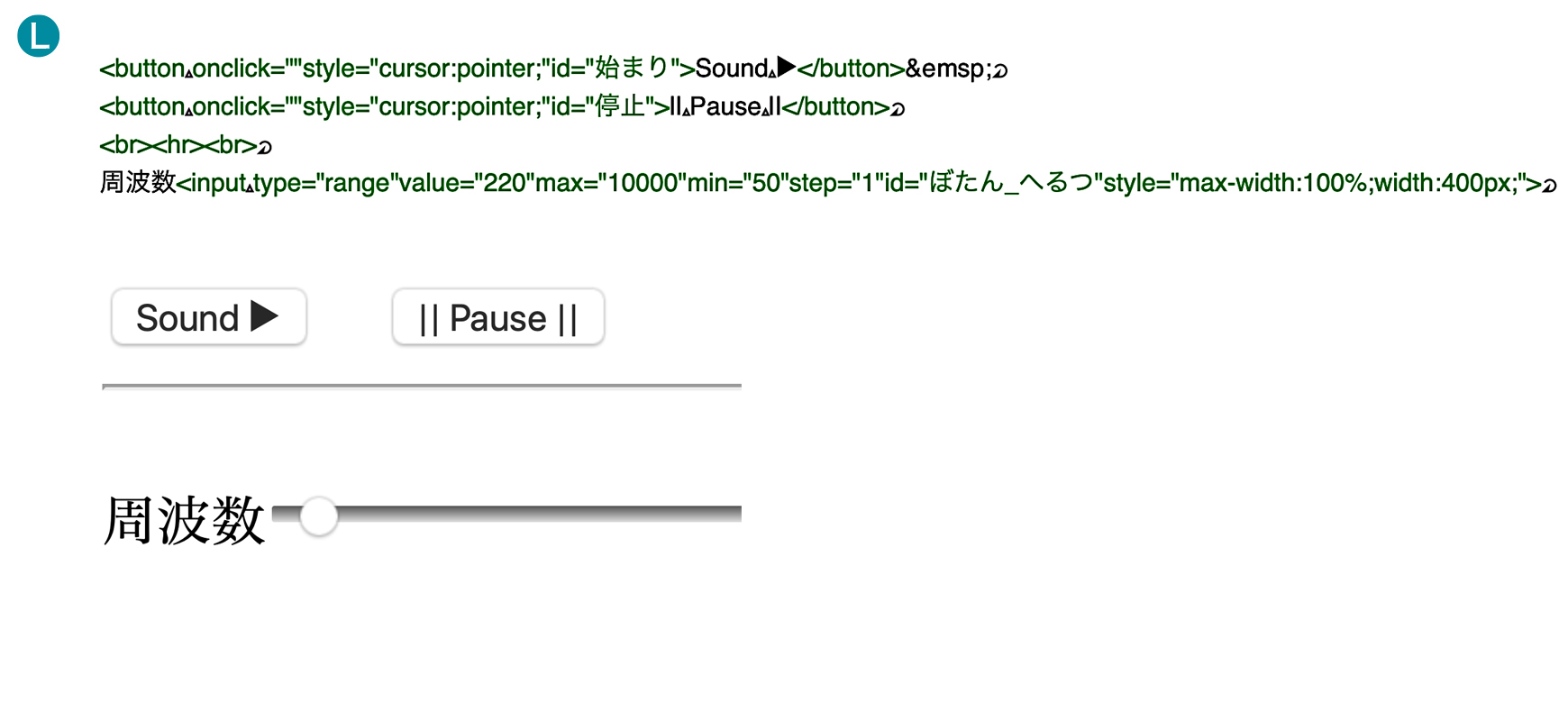Viewport: 1568px width, 721px height.
Task: Click max="10000" in the input code line
Action: coord(611,183)
